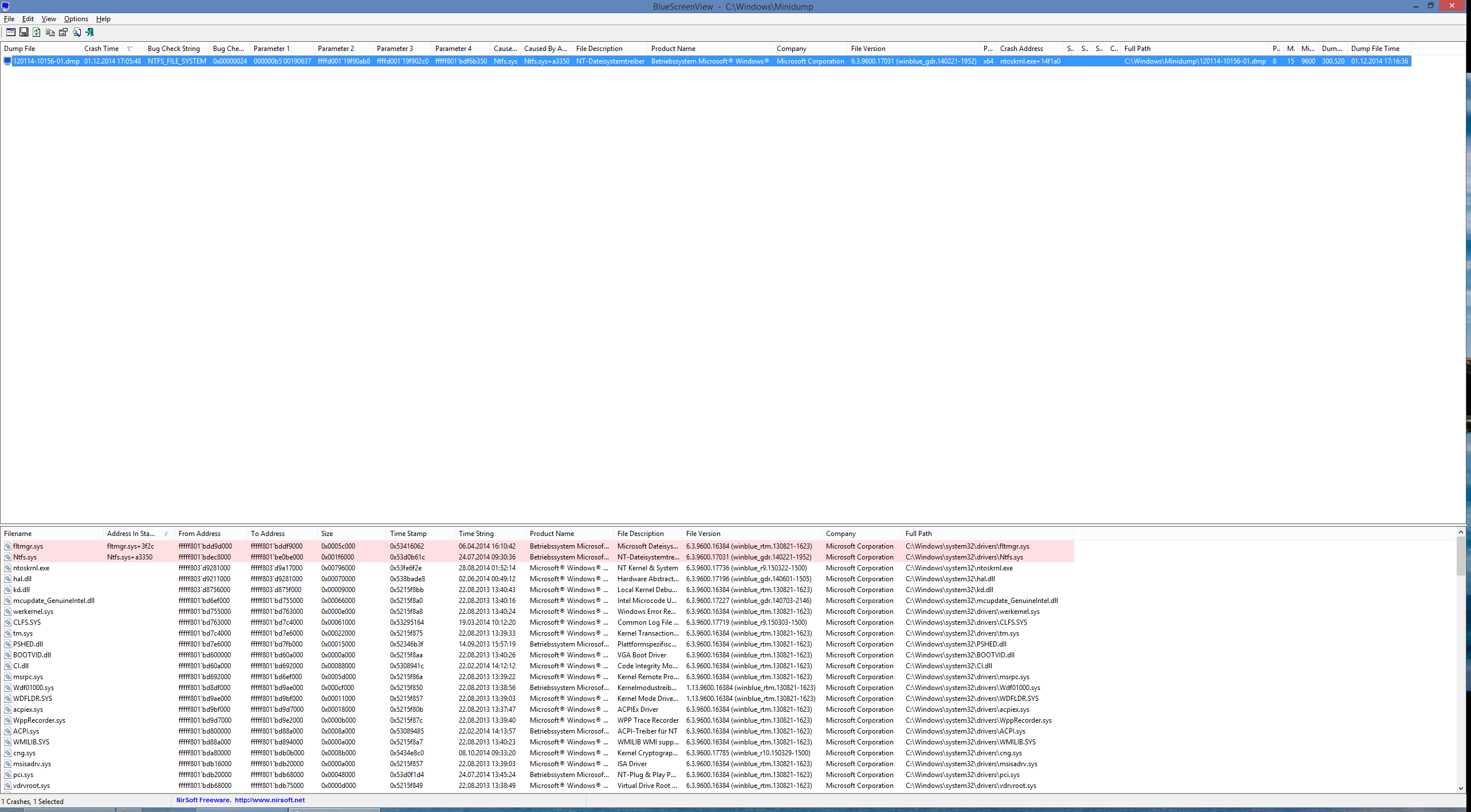Open the View menu
Viewport: 1471px width, 812px height.
49,19
